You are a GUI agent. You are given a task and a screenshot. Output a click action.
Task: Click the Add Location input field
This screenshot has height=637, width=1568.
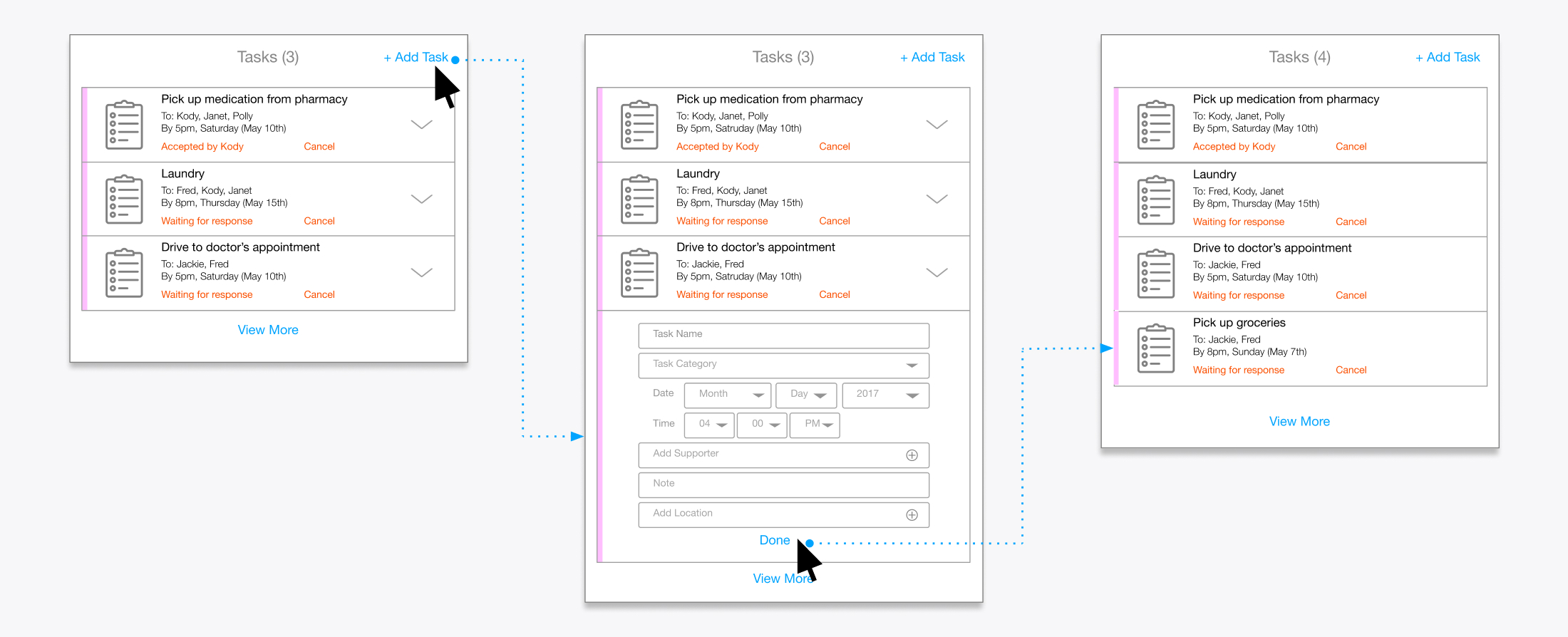[784, 515]
